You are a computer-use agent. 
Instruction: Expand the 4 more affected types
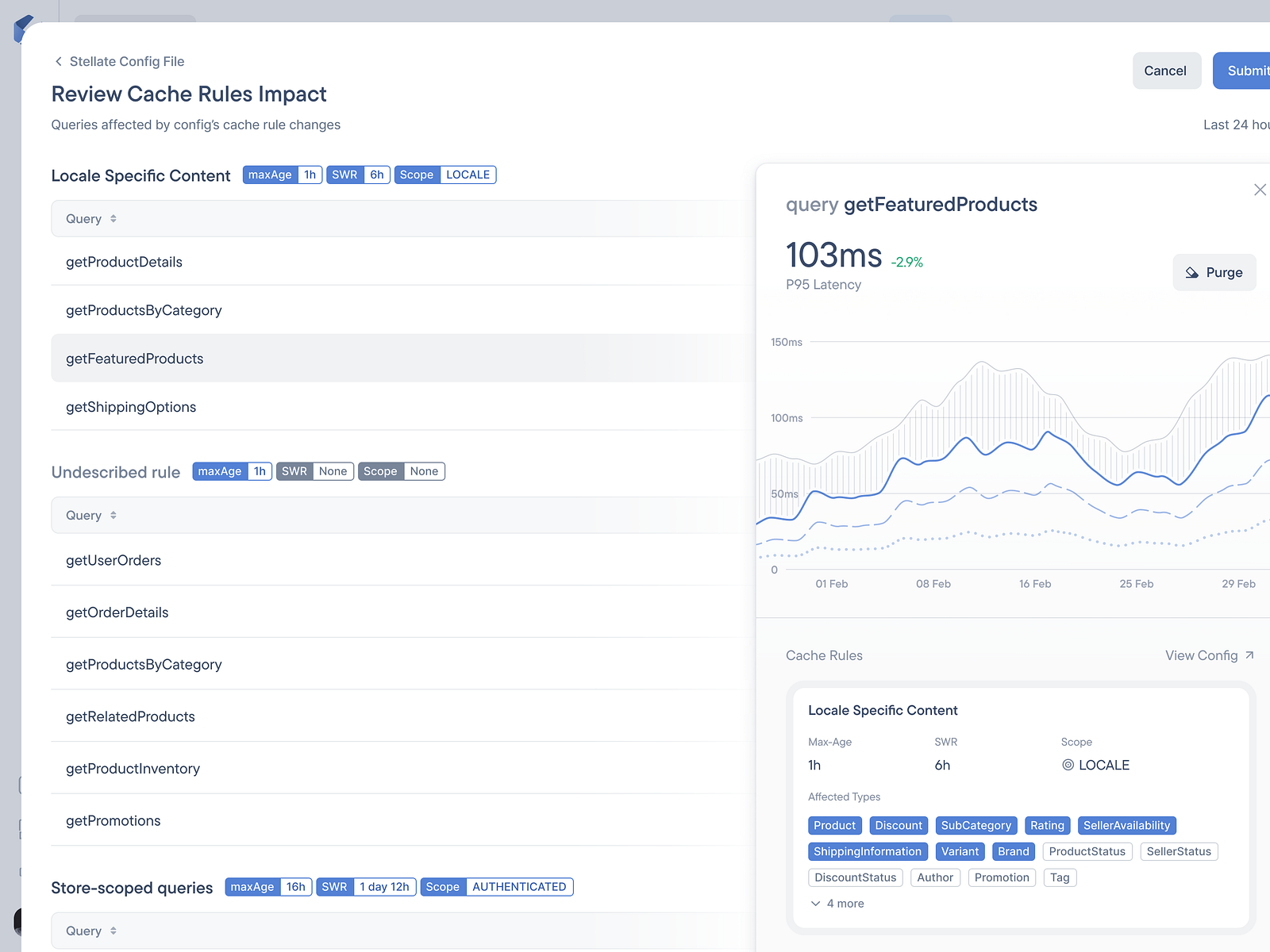point(837,903)
